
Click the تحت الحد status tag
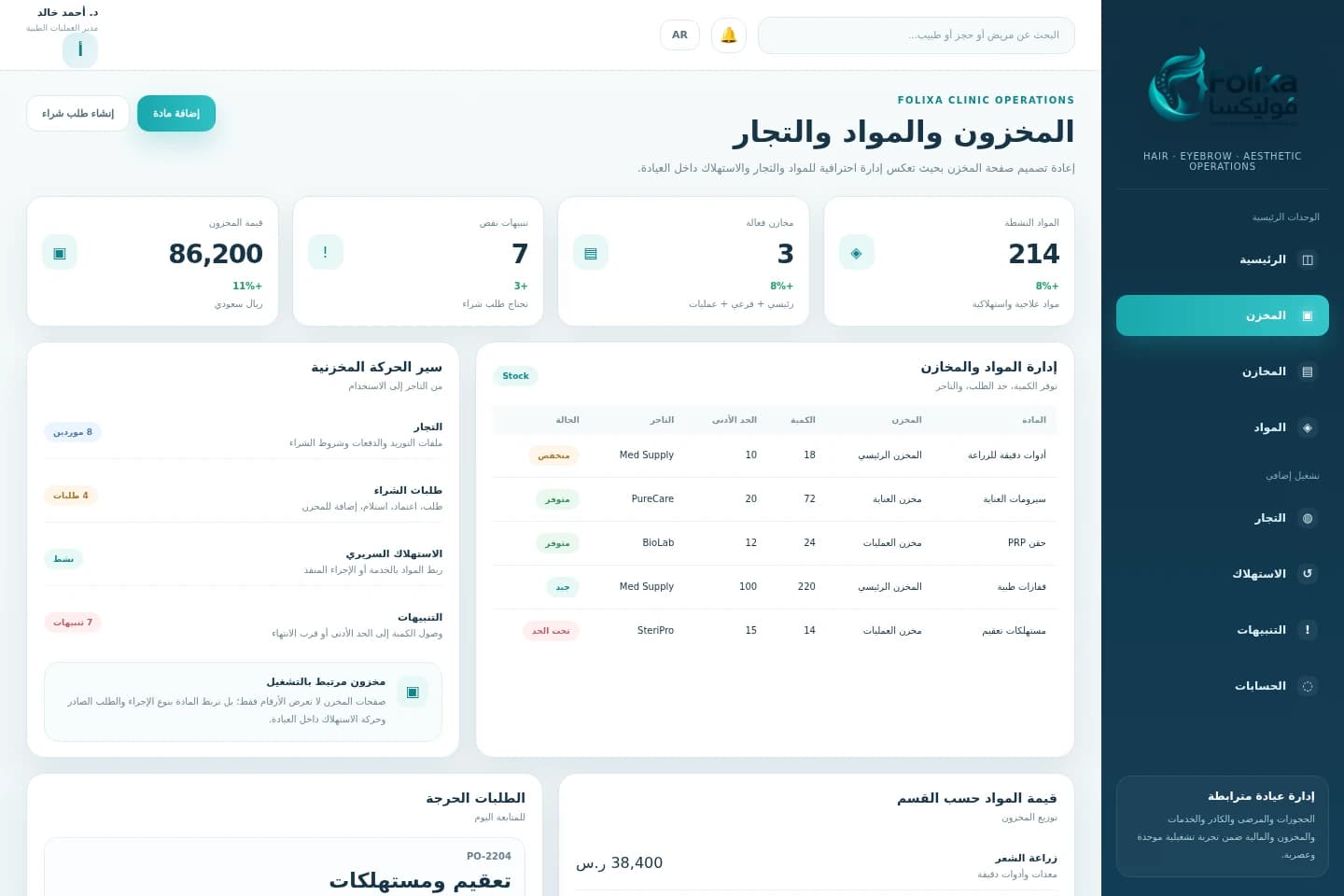pyautogui.click(x=551, y=631)
